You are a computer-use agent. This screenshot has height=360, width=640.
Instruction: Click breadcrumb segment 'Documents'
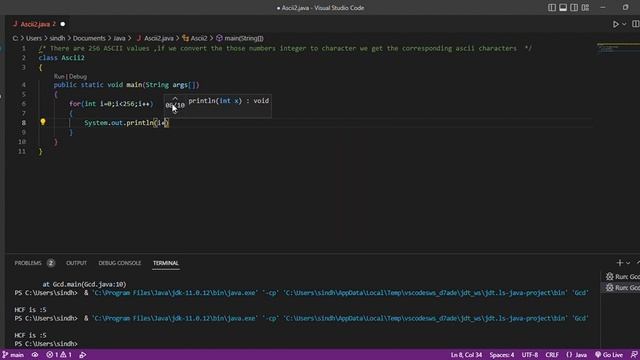tap(89, 38)
